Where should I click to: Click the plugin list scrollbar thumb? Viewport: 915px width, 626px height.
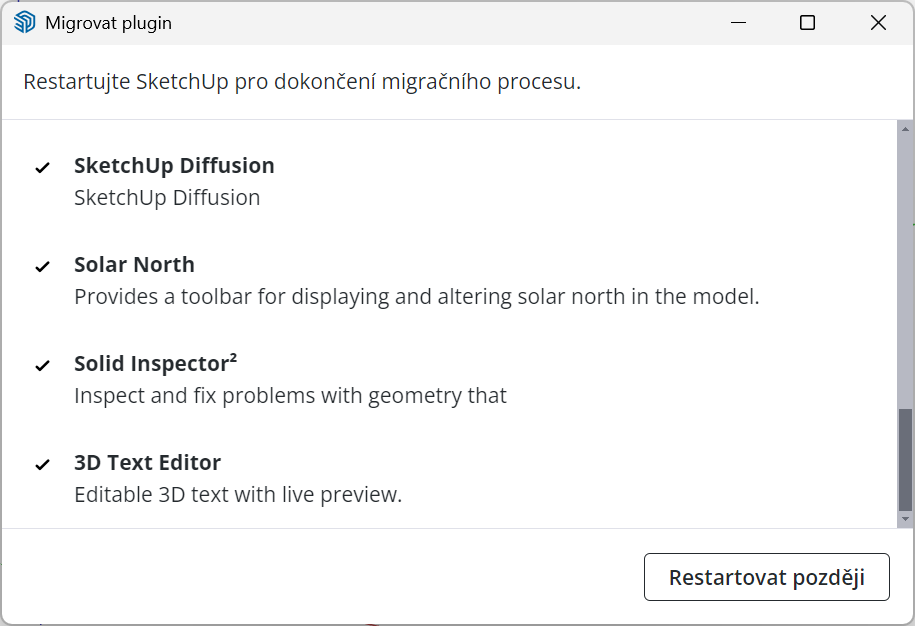pyautogui.click(x=905, y=459)
